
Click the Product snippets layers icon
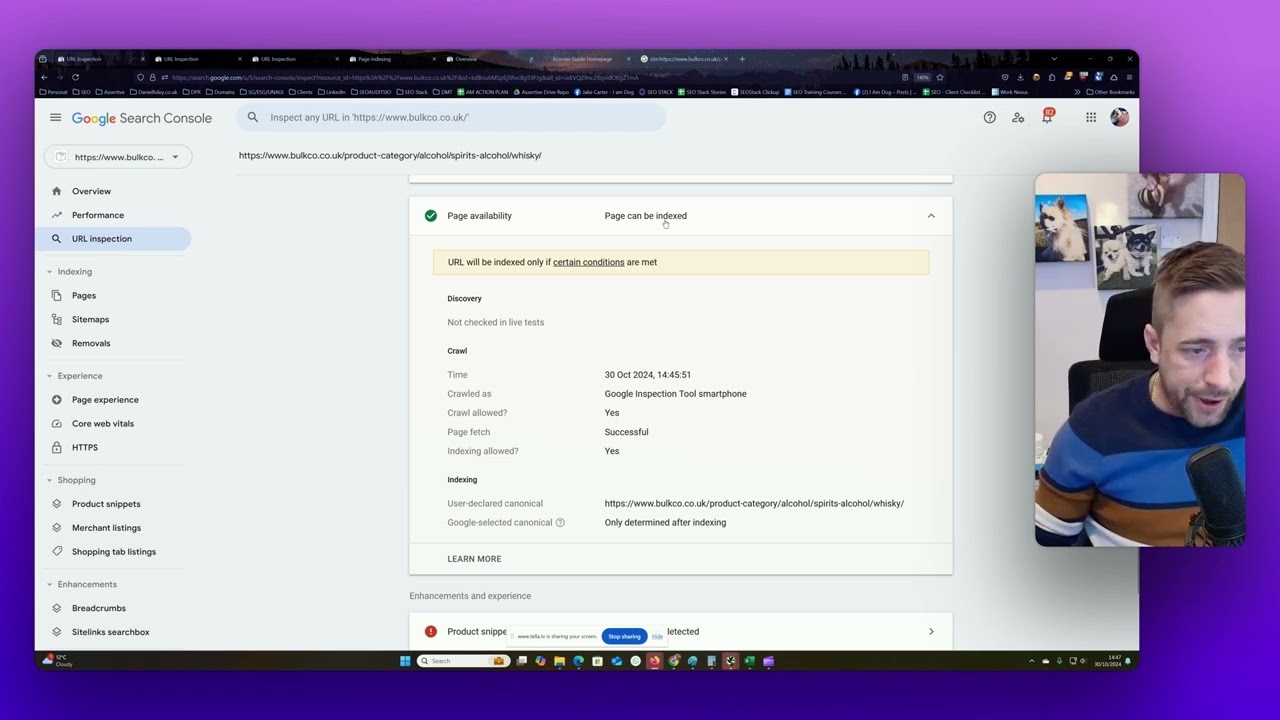click(56, 503)
